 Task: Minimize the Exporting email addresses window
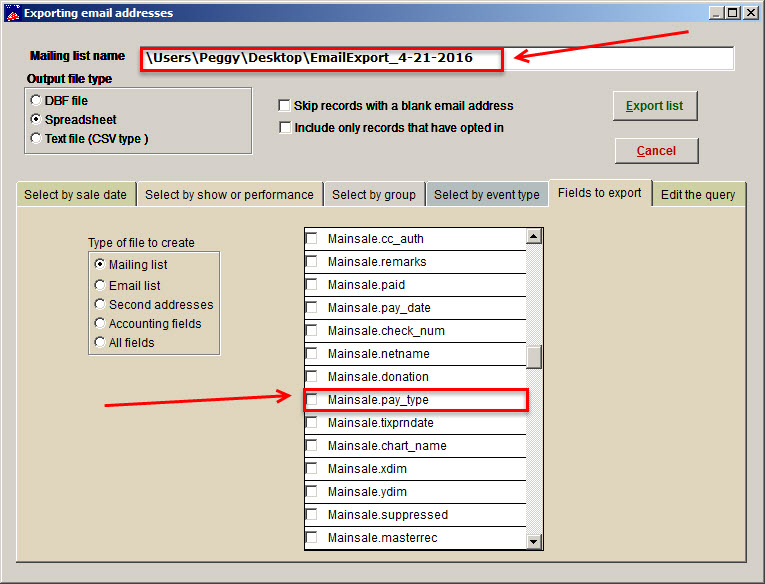pos(716,13)
